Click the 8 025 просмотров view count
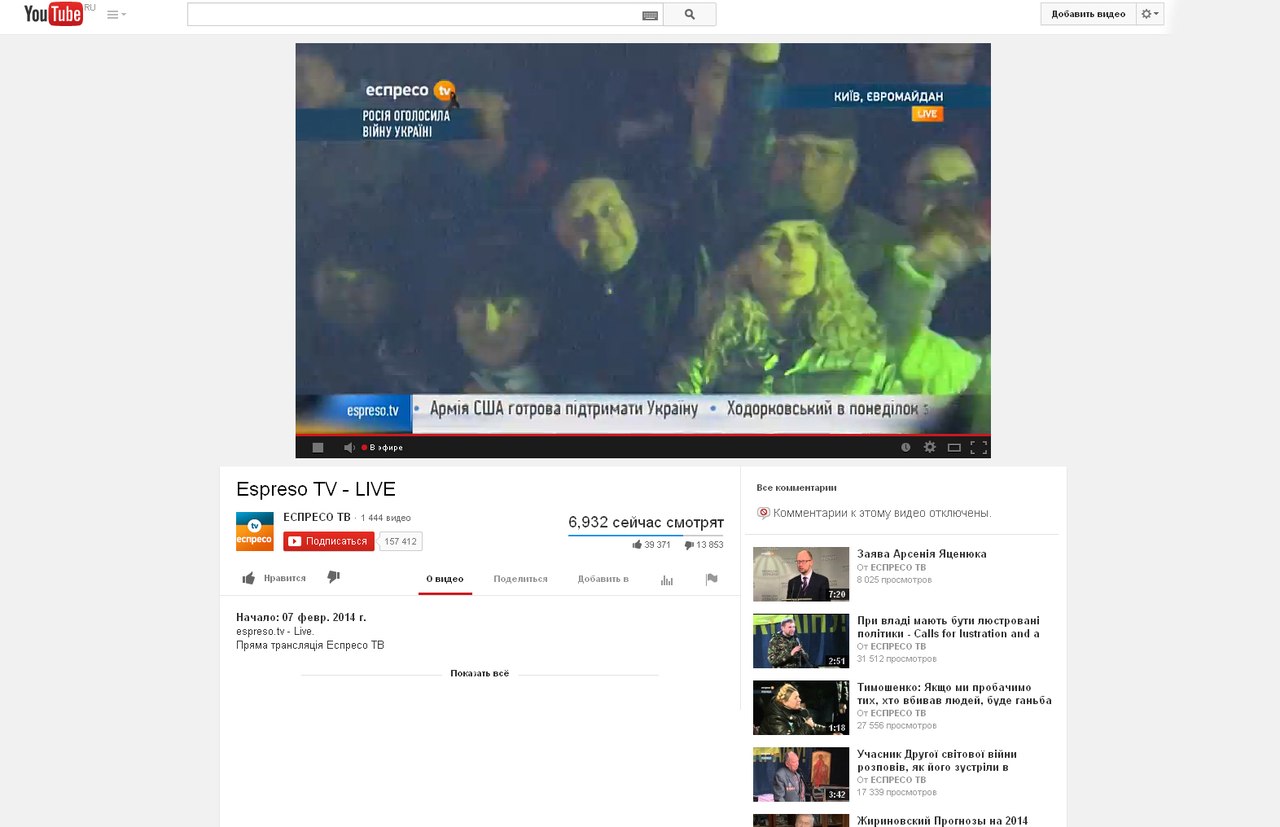The image size is (1280, 827). [894, 580]
